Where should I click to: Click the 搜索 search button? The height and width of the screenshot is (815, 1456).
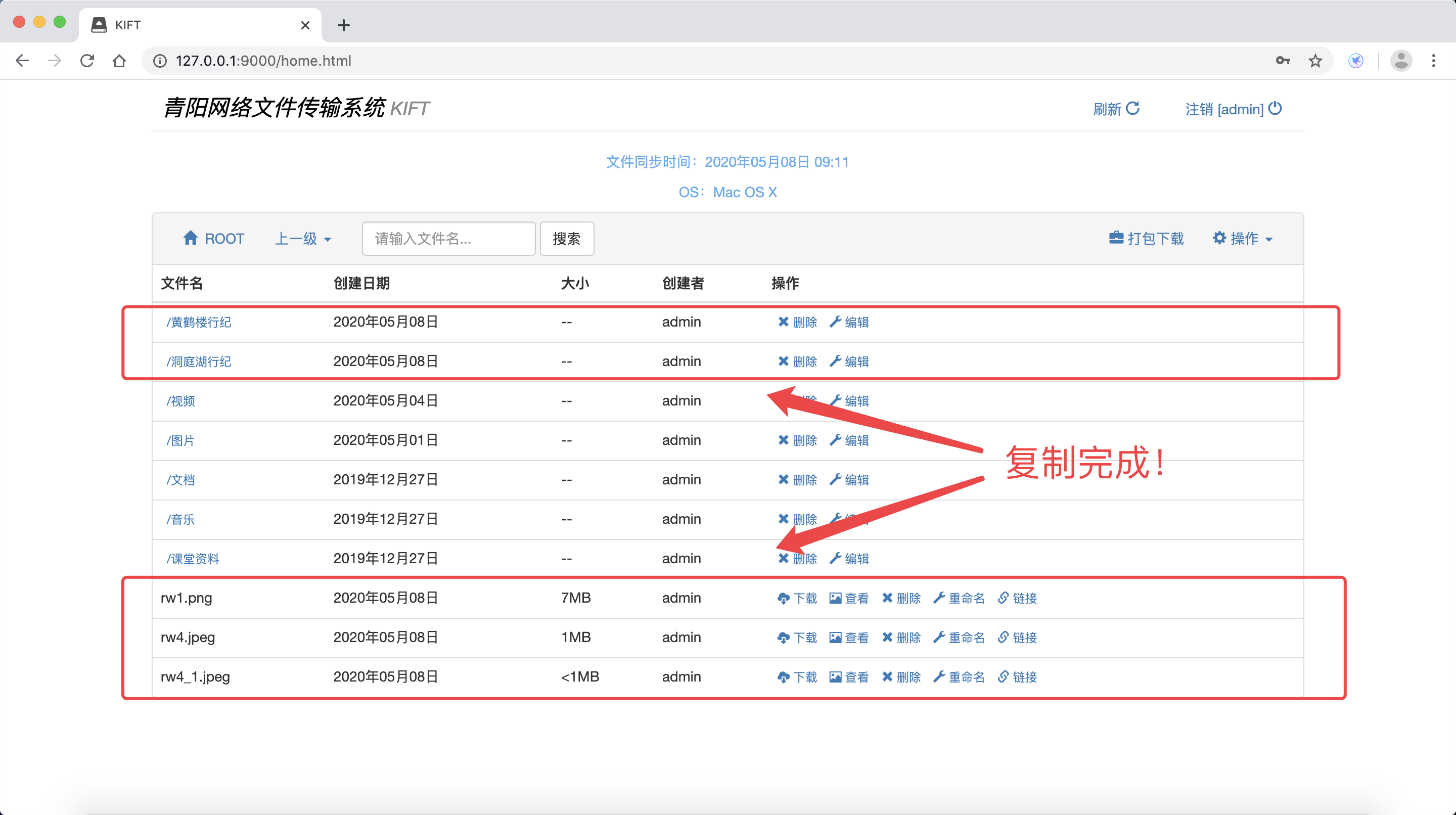pyautogui.click(x=566, y=239)
